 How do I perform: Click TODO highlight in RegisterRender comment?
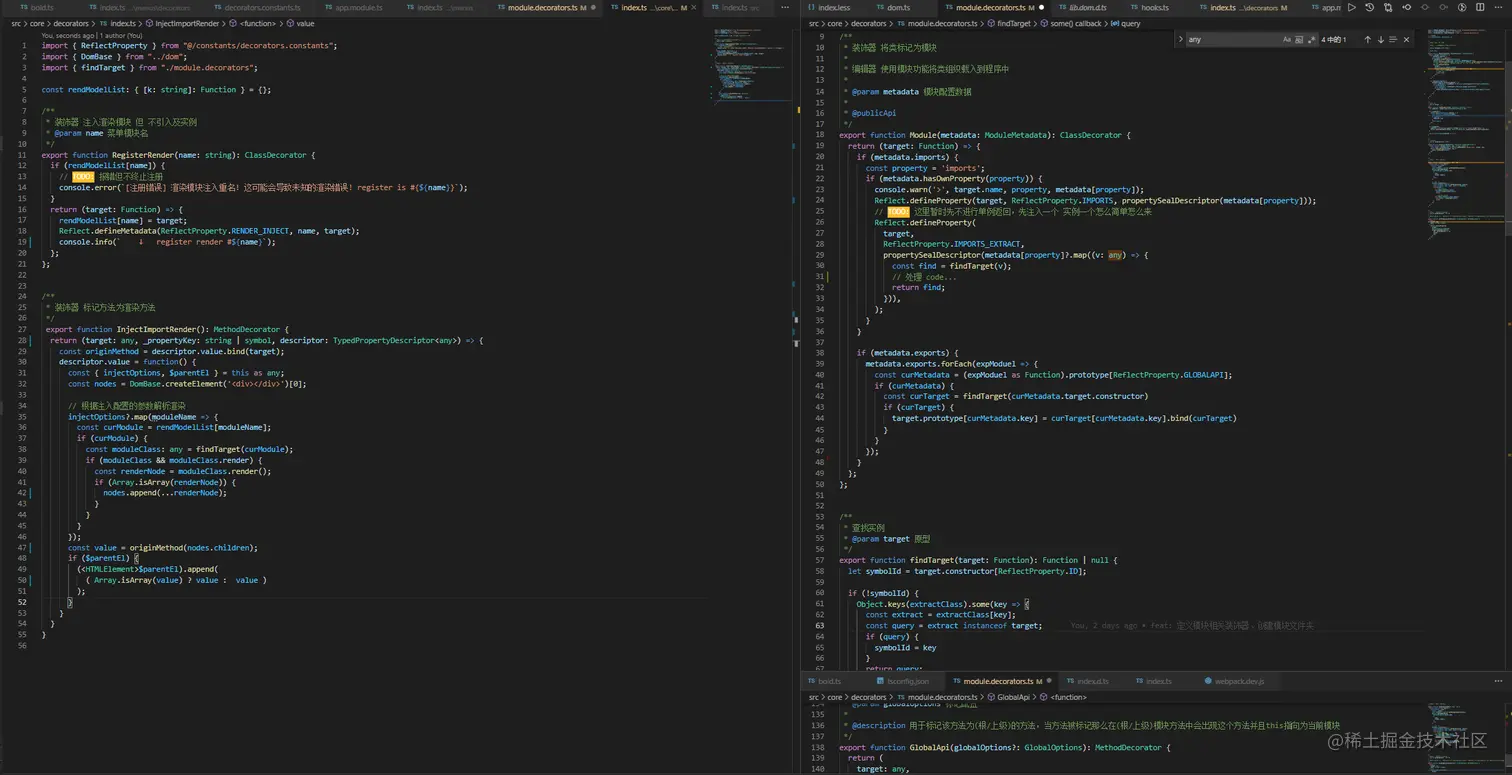point(82,176)
